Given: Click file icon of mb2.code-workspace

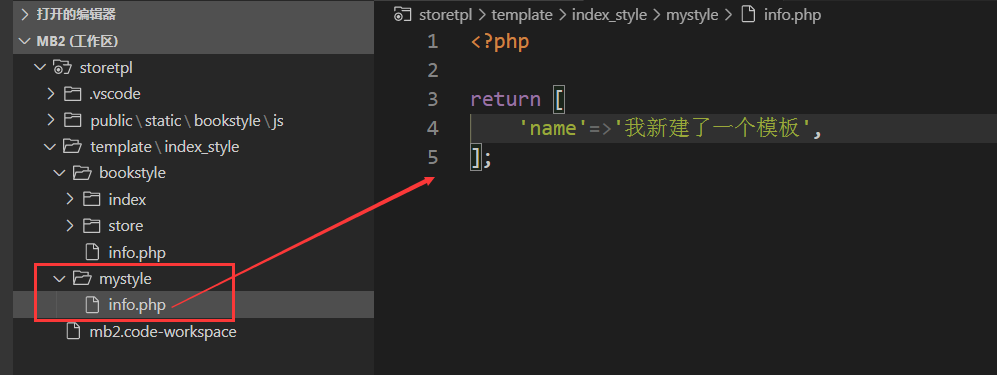Looking at the screenshot, I should click(x=74, y=332).
